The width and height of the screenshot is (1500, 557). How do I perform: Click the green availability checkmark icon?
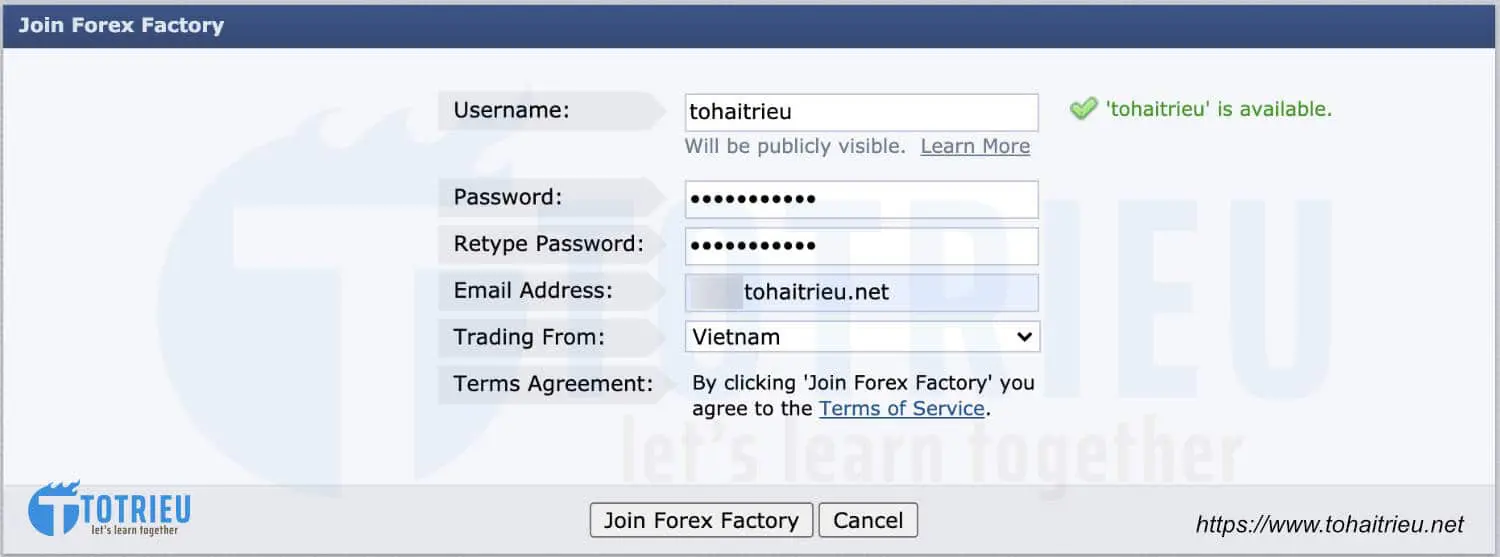(1083, 109)
